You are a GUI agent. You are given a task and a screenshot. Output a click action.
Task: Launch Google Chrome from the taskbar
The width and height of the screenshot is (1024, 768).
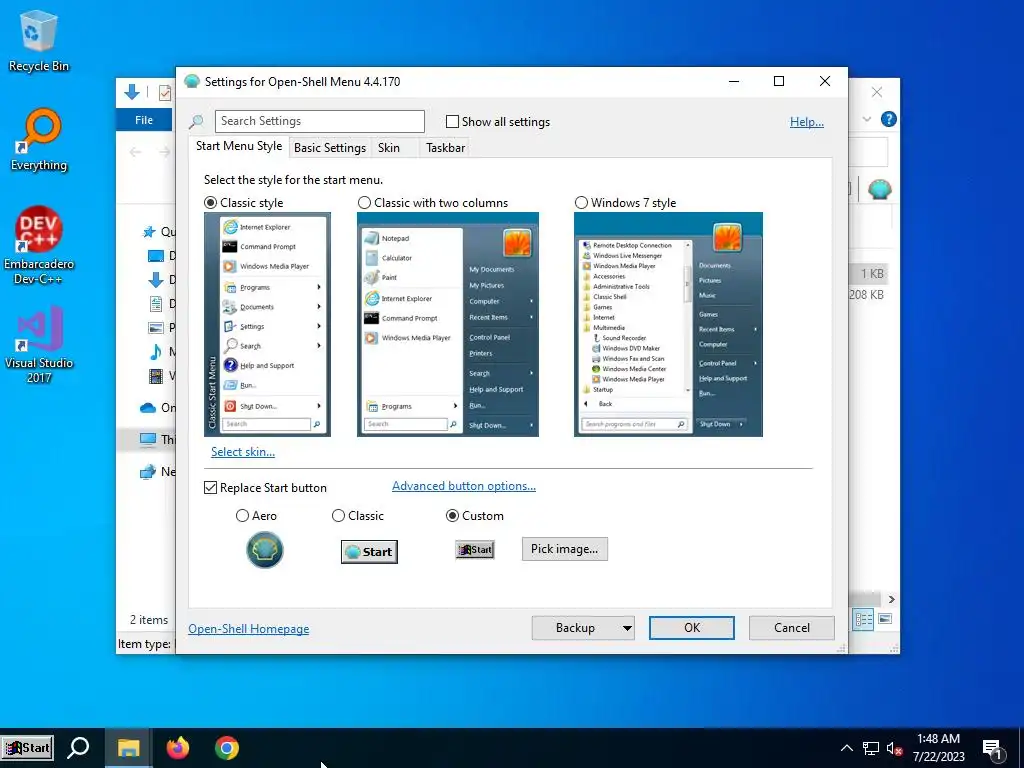227,748
